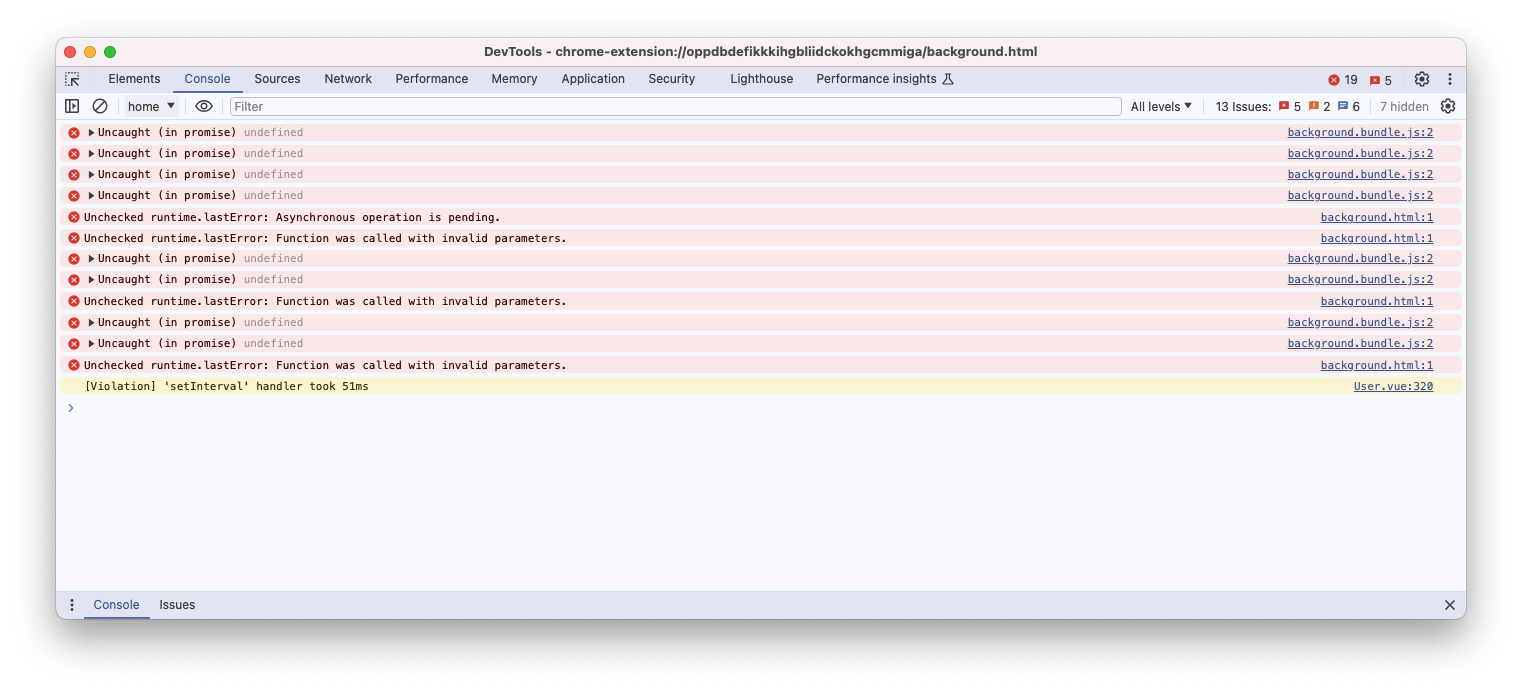Close the bottom drawer with the X
The height and width of the screenshot is (693, 1522).
click(1449, 605)
